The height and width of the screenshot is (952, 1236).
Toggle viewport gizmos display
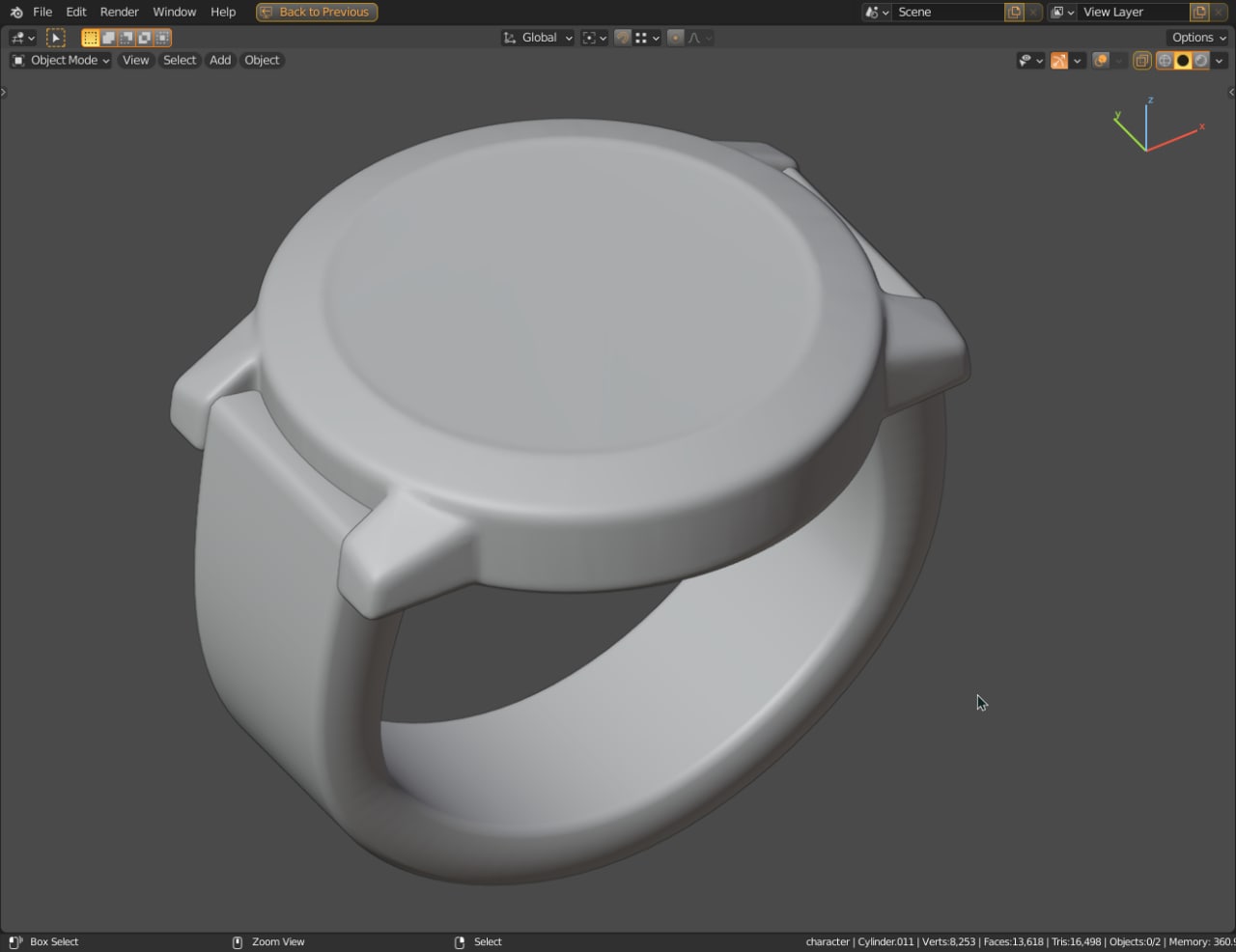pyautogui.click(x=1059, y=61)
